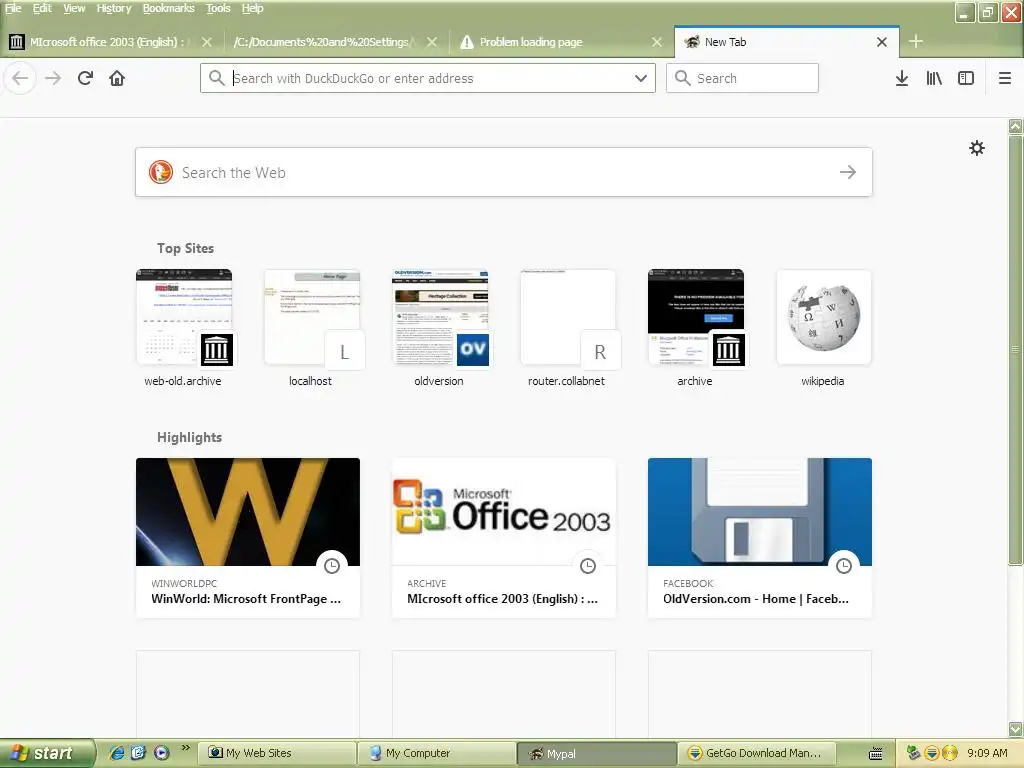Click the history clock icon on WinWorld highlight
This screenshot has height=768, width=1024.
pyautogui.click(x=332, y=566)
